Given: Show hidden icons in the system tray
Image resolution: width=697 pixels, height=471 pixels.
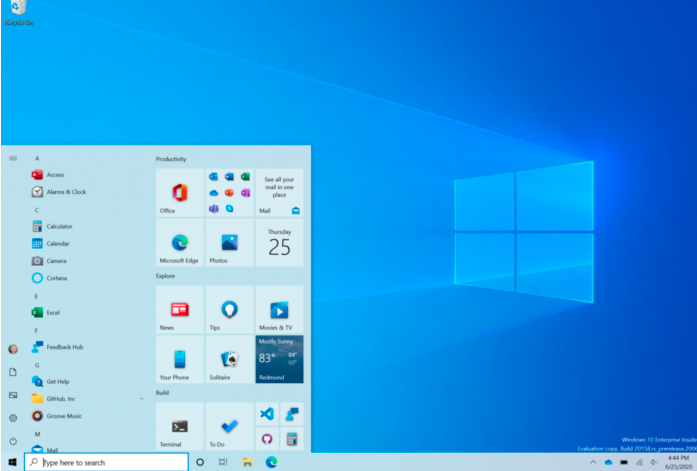Looking at the screenshot, I should point(593,462).
